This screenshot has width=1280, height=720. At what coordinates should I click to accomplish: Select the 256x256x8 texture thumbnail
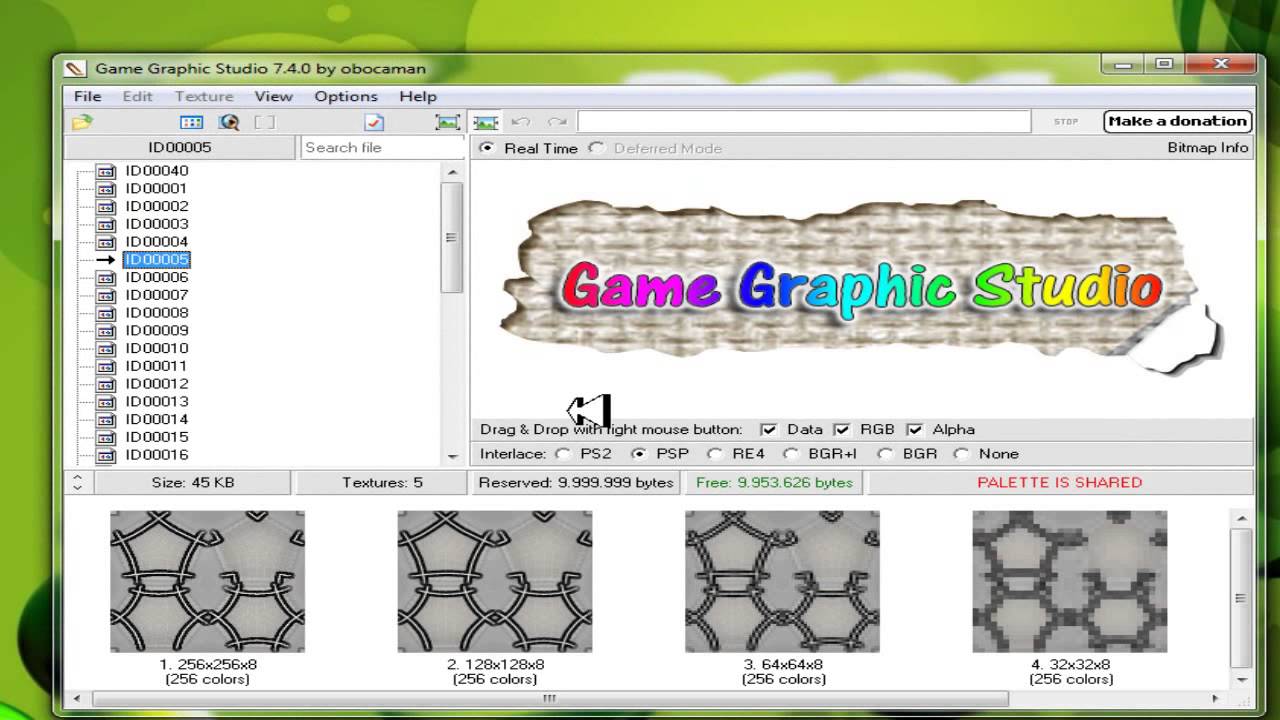[x=207, y=582]
